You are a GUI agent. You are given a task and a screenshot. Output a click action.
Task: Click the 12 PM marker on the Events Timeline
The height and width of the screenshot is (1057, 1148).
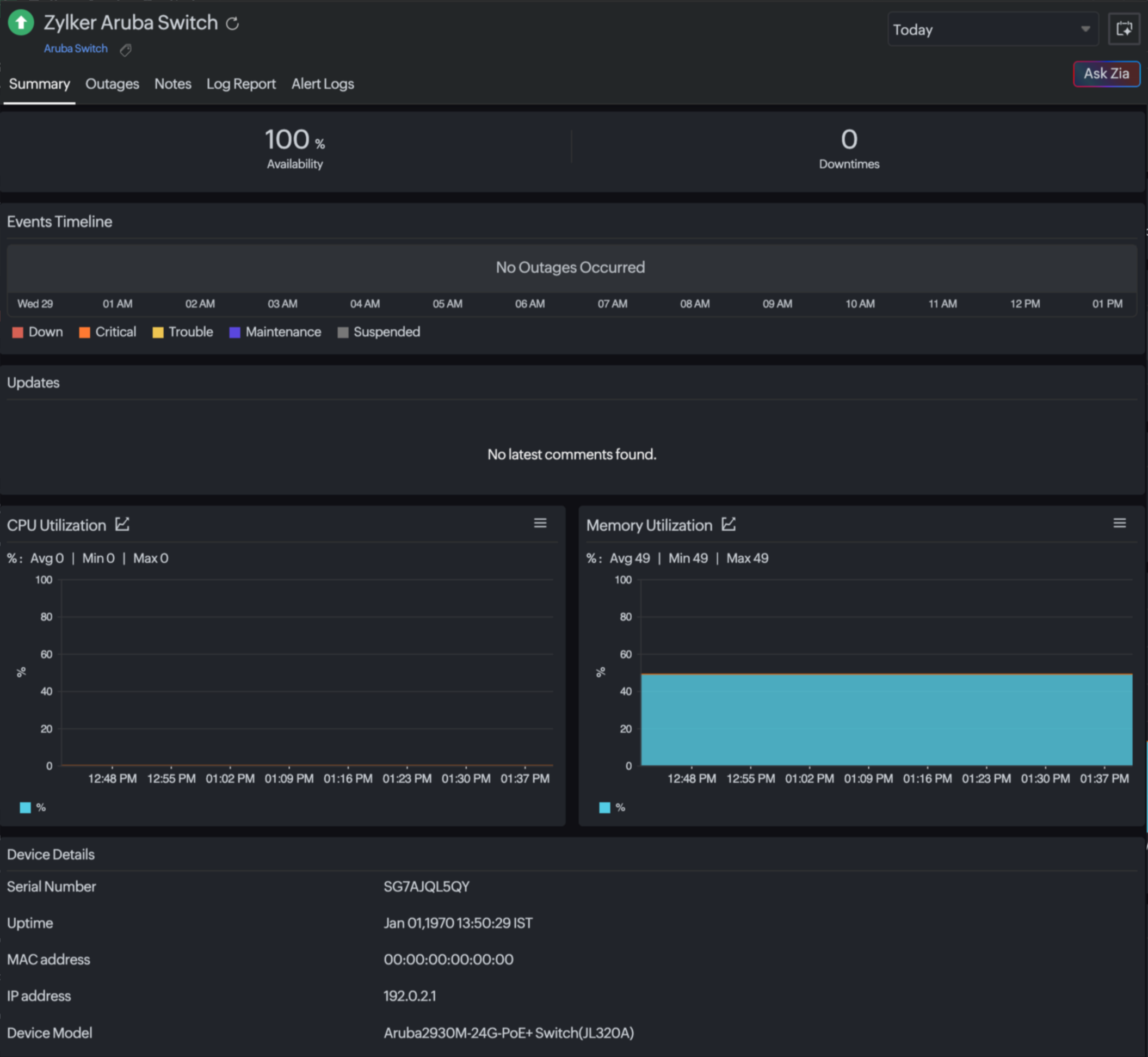tap(1024, 304)
